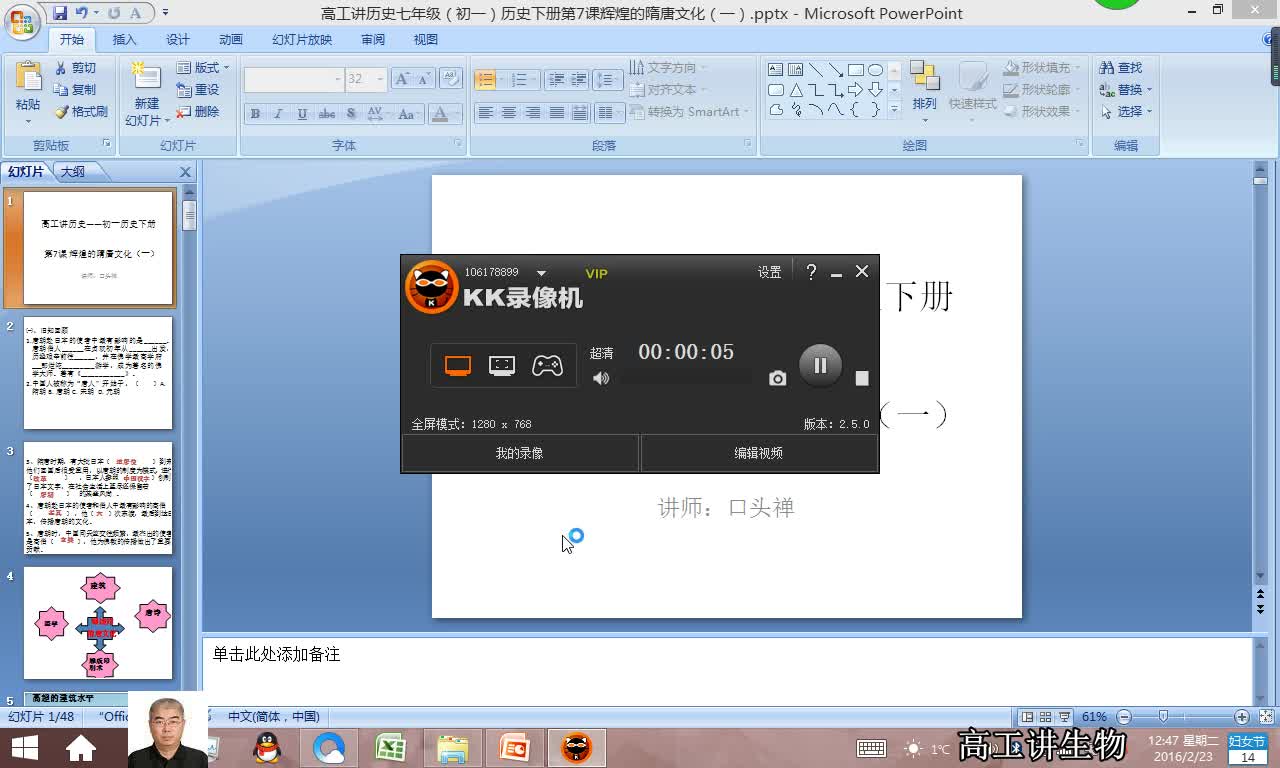Viewport: 1280px width, 768px height.
Task: Switch to the 插入 ribbon tab
Action: [x=125, y=39]
